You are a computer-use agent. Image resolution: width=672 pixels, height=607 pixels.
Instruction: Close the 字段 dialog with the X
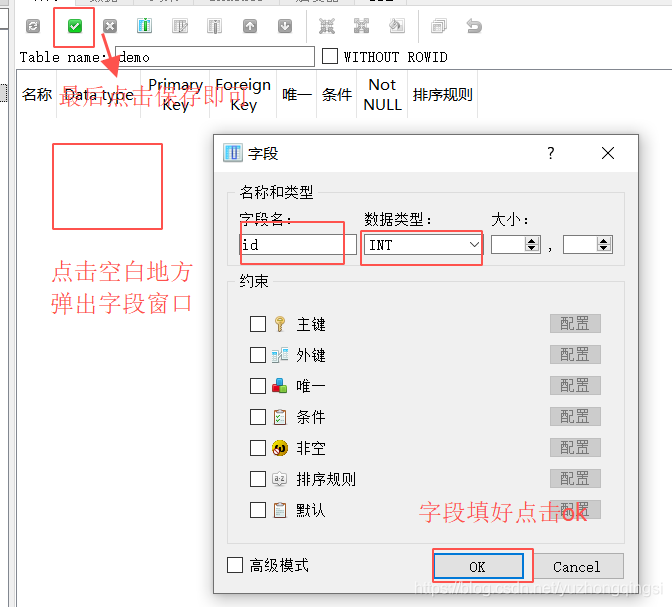[607, 153]
